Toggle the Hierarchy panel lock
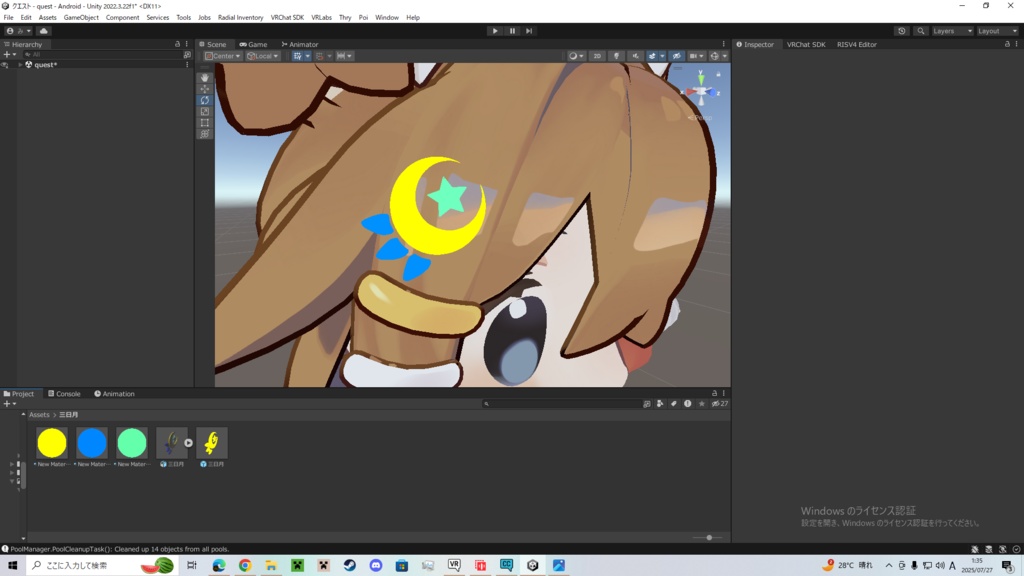Viewport: 1024px width, 576px height. [177, 44]
